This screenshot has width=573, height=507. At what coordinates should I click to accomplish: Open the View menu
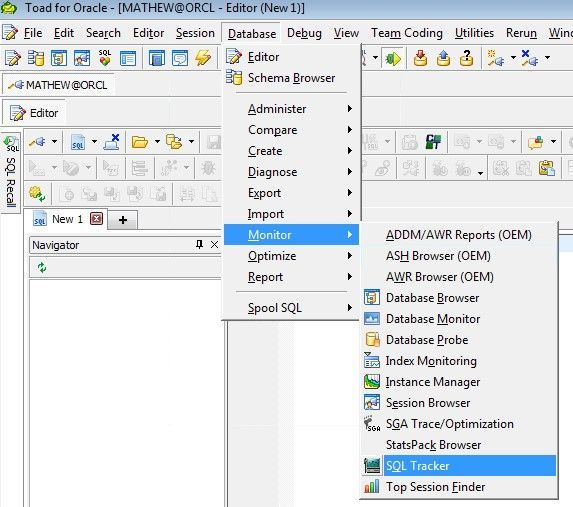(346, 33)
